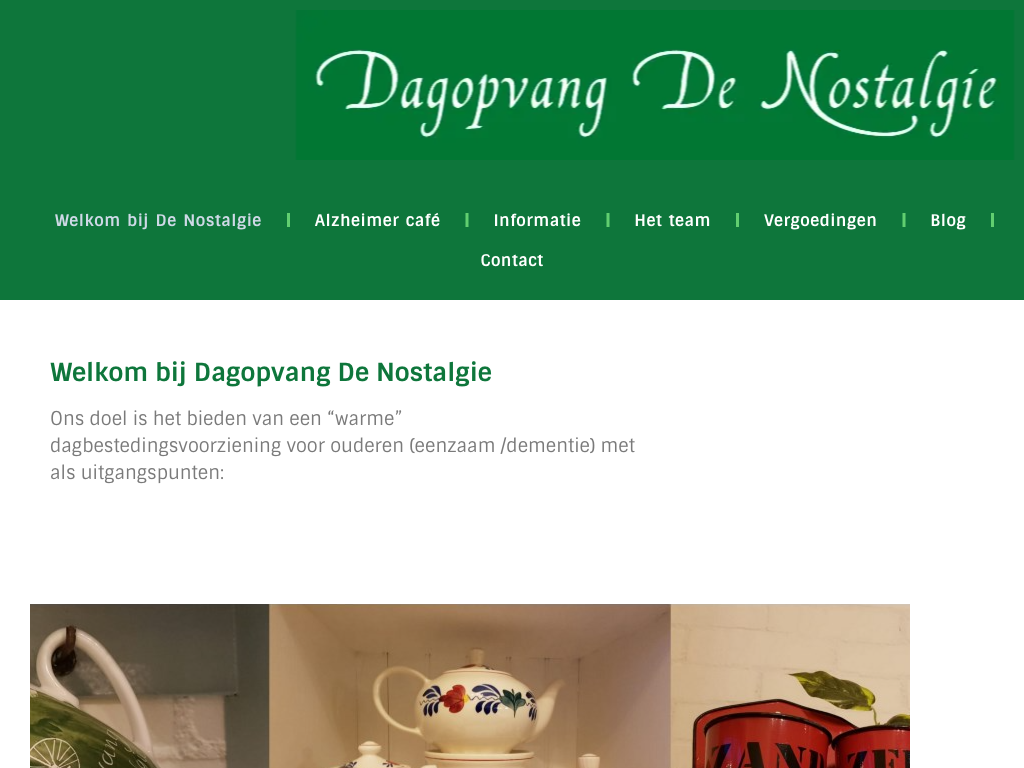
Task: Click the word Nostalgie in the logo
Action: (879, 93)
